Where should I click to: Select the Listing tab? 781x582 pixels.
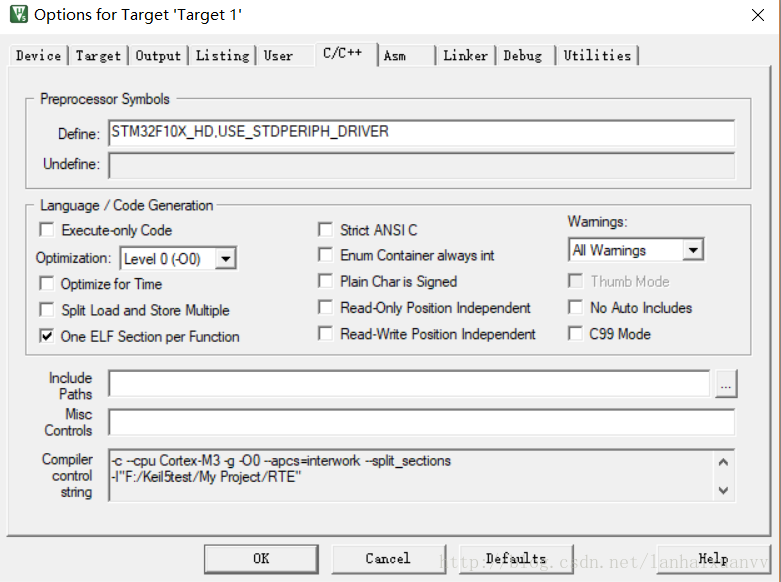coord(222,55)
